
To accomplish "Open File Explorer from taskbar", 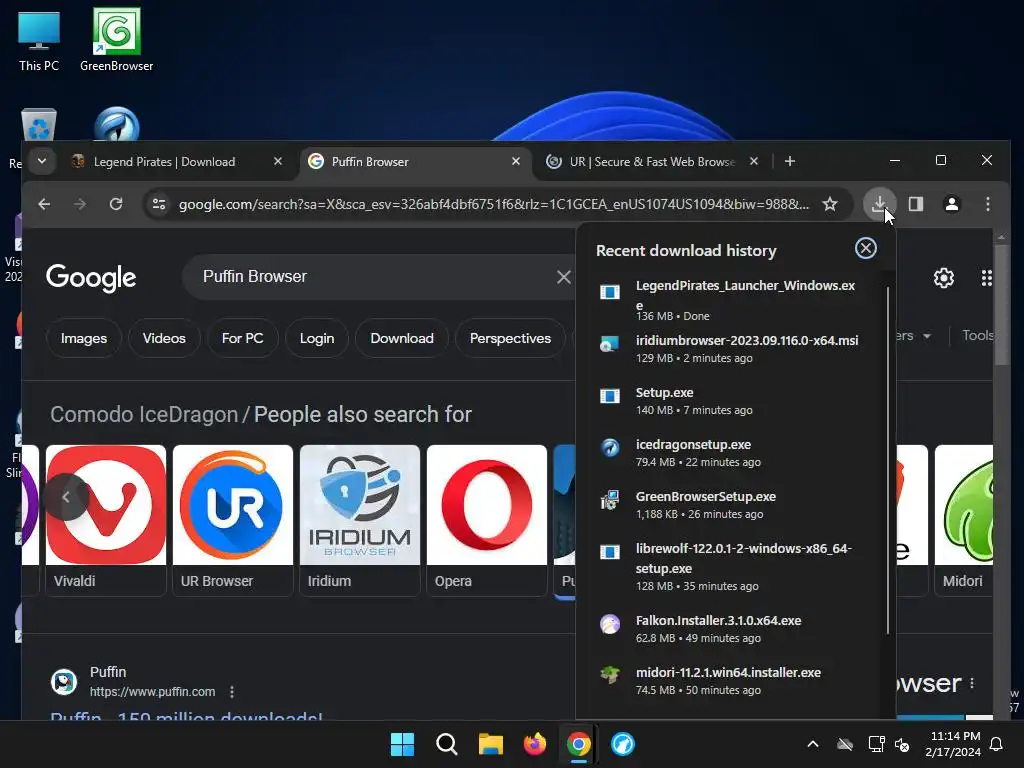I will 490,744.
